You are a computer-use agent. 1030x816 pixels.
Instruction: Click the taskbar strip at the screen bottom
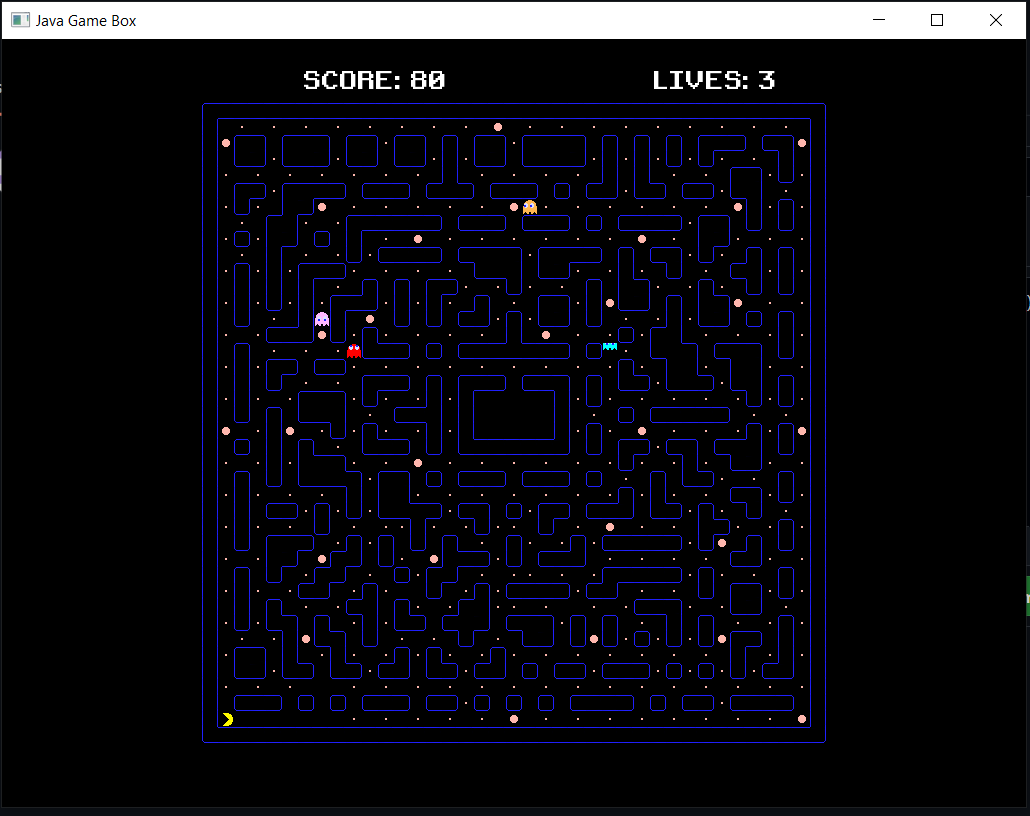tap(515, 810)
